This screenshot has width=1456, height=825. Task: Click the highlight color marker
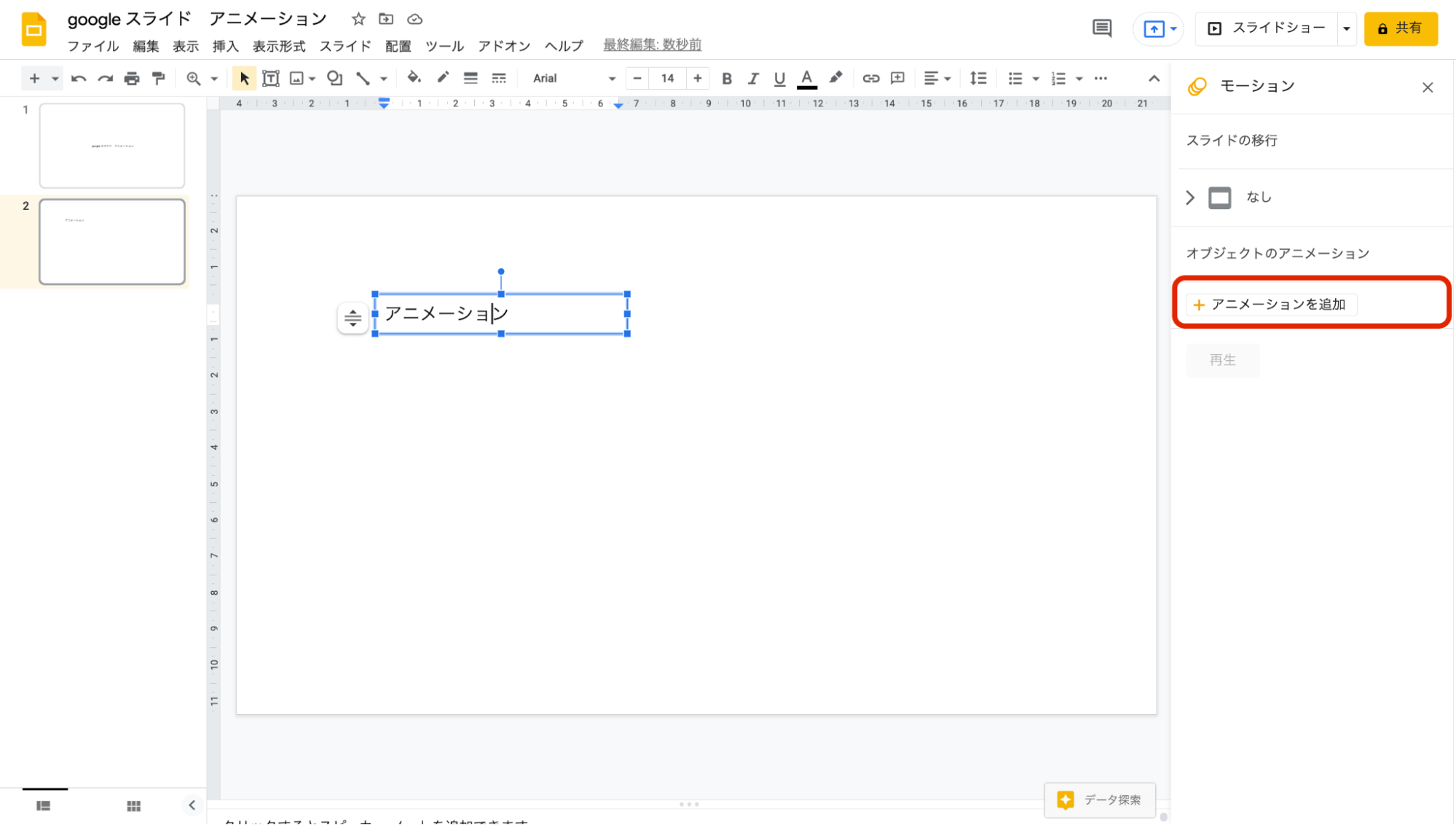[835, 78]
